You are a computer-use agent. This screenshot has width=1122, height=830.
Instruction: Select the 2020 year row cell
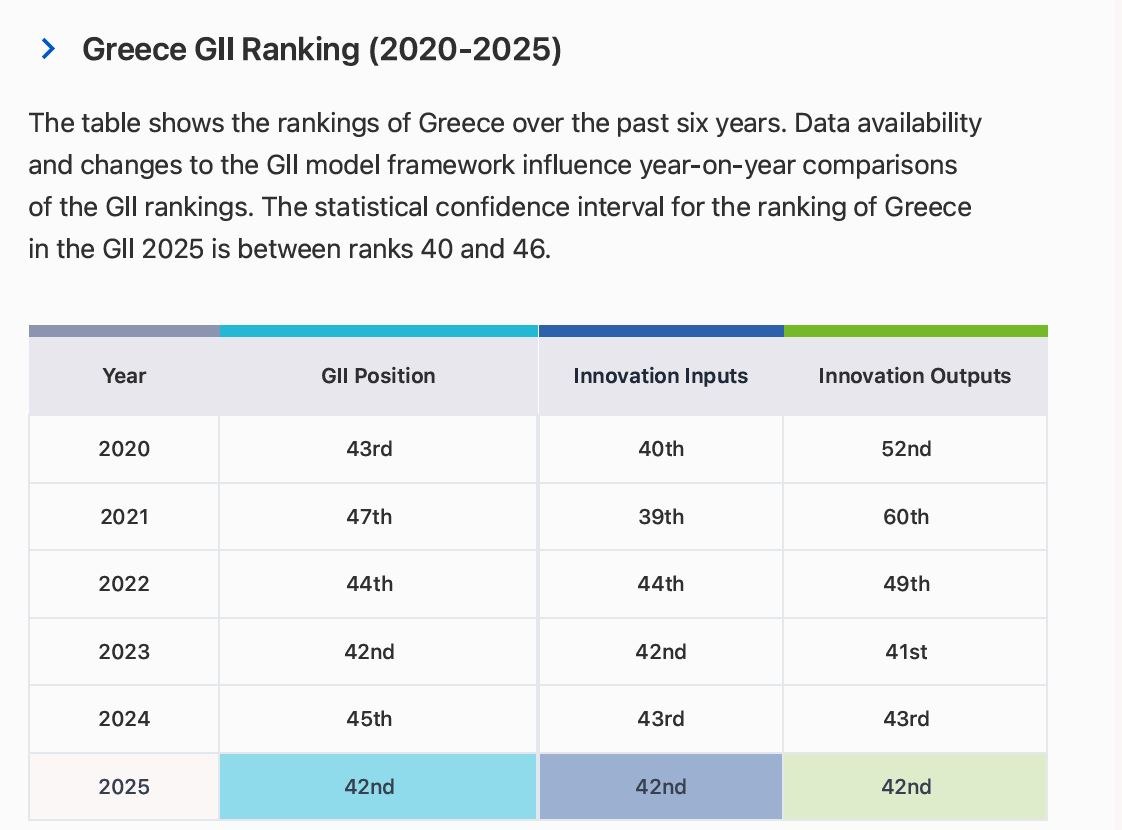tap(124, 449)
